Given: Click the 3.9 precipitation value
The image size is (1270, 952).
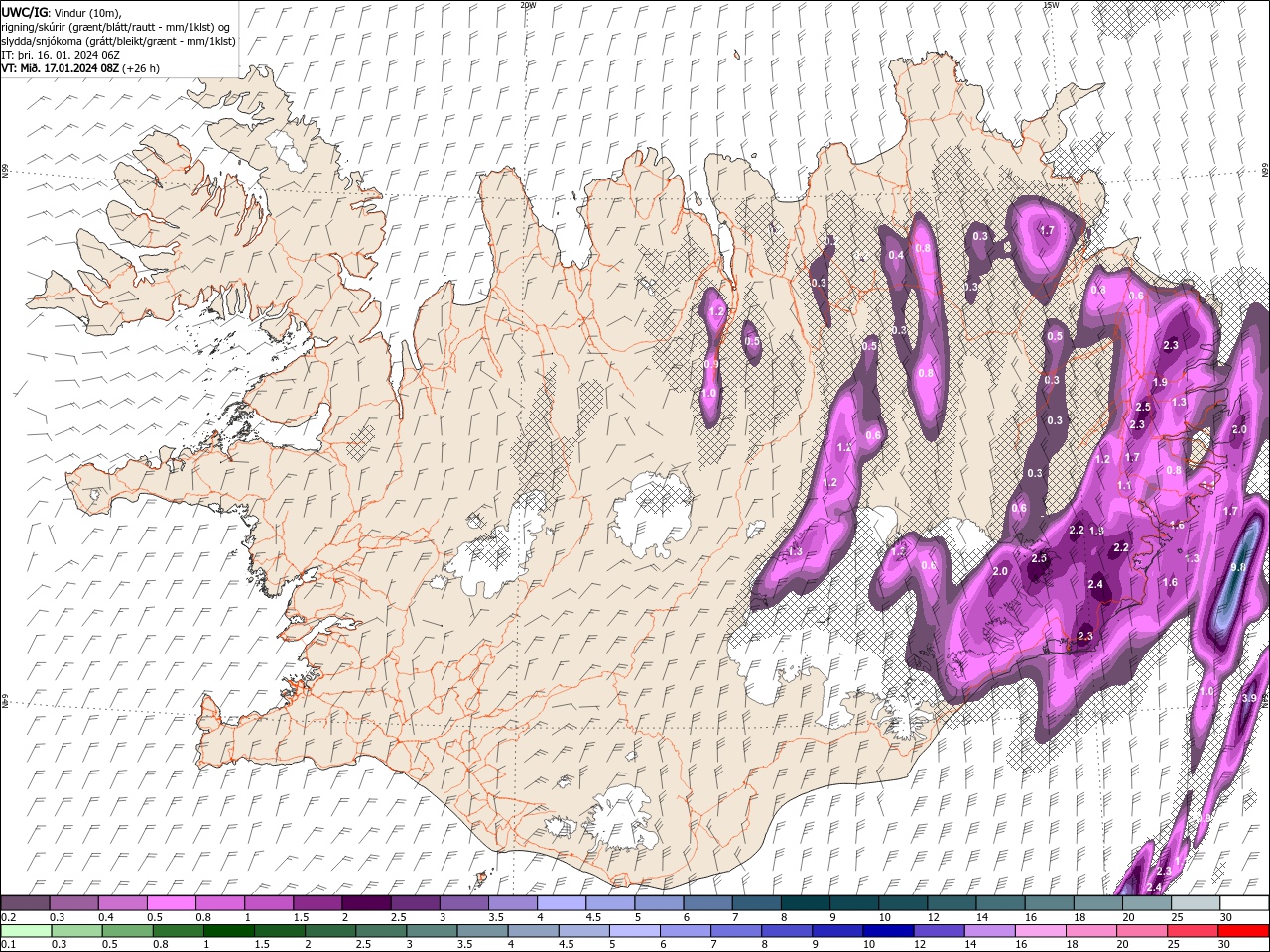Looking at the screenshot, I should [1249, 699].
